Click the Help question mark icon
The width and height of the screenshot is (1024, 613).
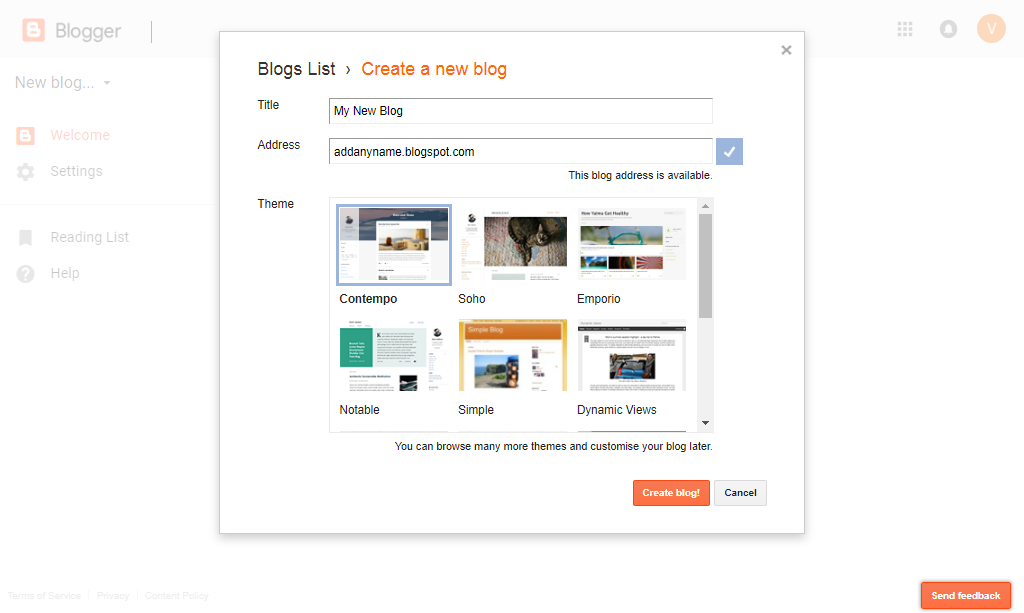(x=26, y=274)
